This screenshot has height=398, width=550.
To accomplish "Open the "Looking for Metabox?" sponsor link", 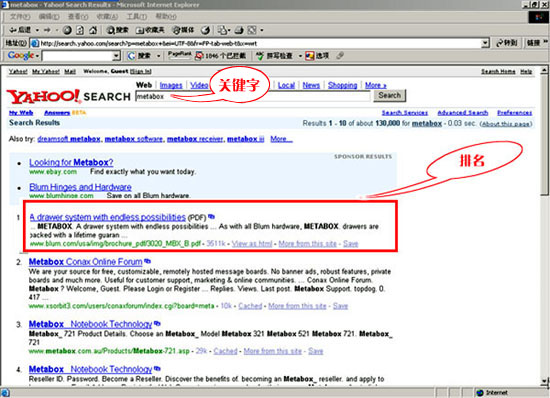I will coord(71,162).
